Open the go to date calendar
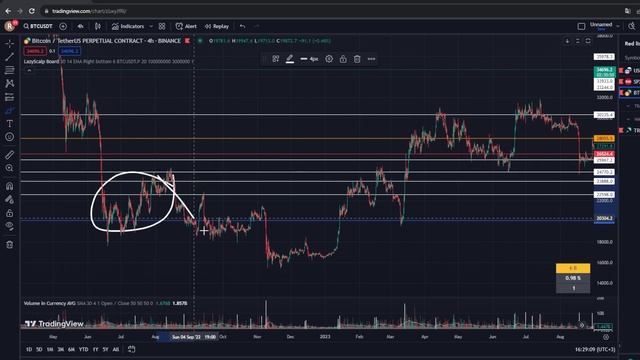Image resolution: width=640 pixels, height=360 pixels. [x=131, y=349]
